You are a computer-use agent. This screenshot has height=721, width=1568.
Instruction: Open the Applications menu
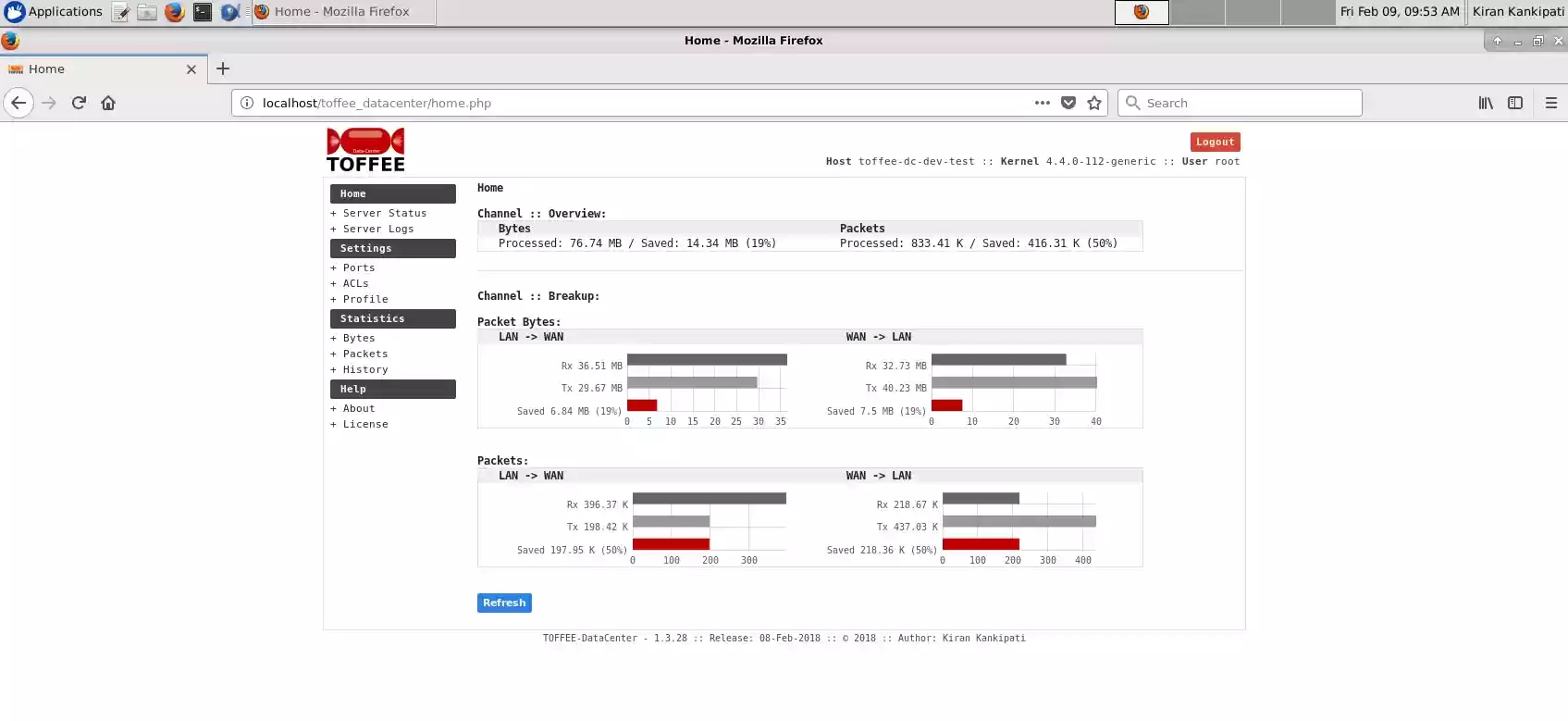(x=54, y=12)
